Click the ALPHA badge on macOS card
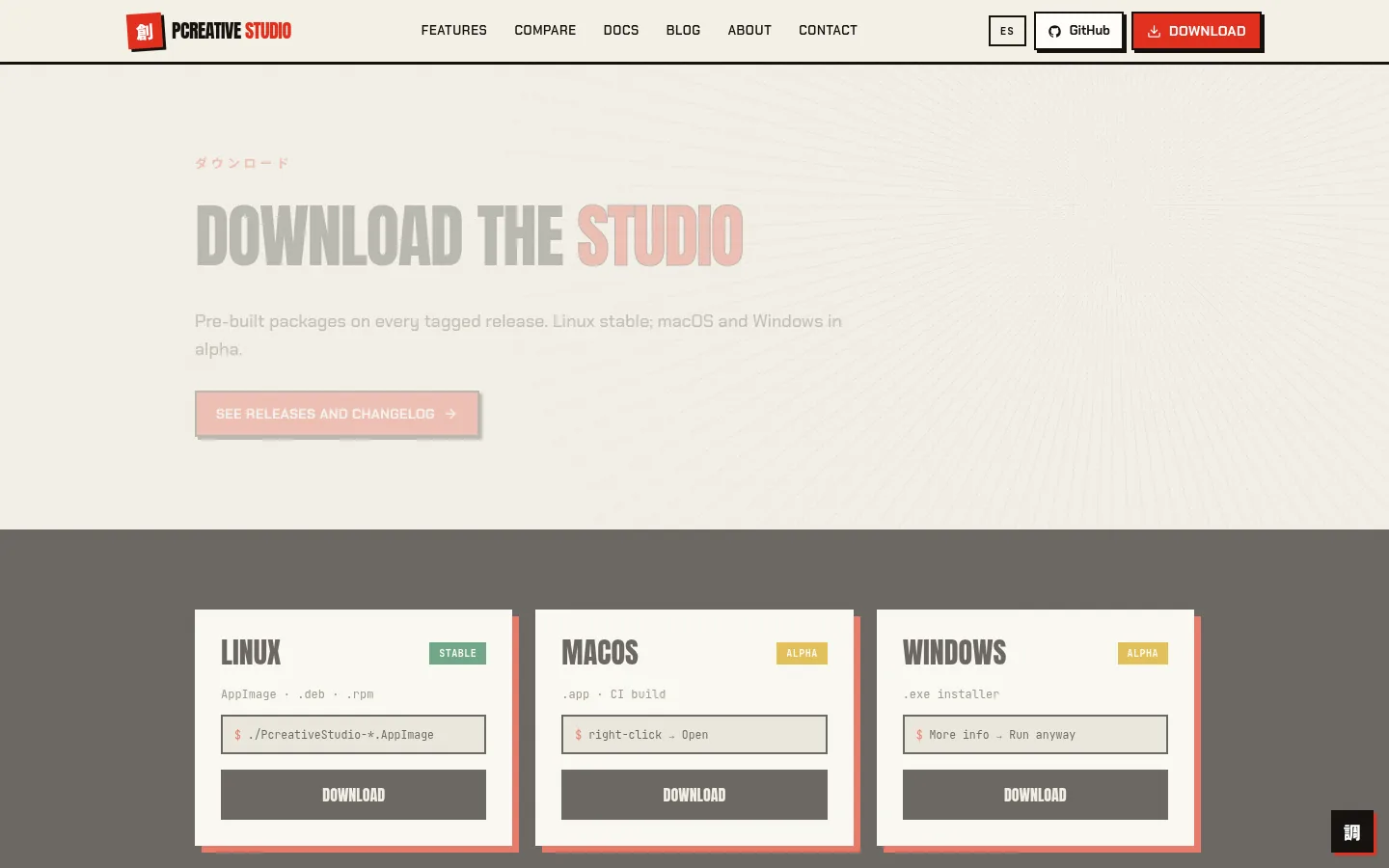 (x=802, y=653)
